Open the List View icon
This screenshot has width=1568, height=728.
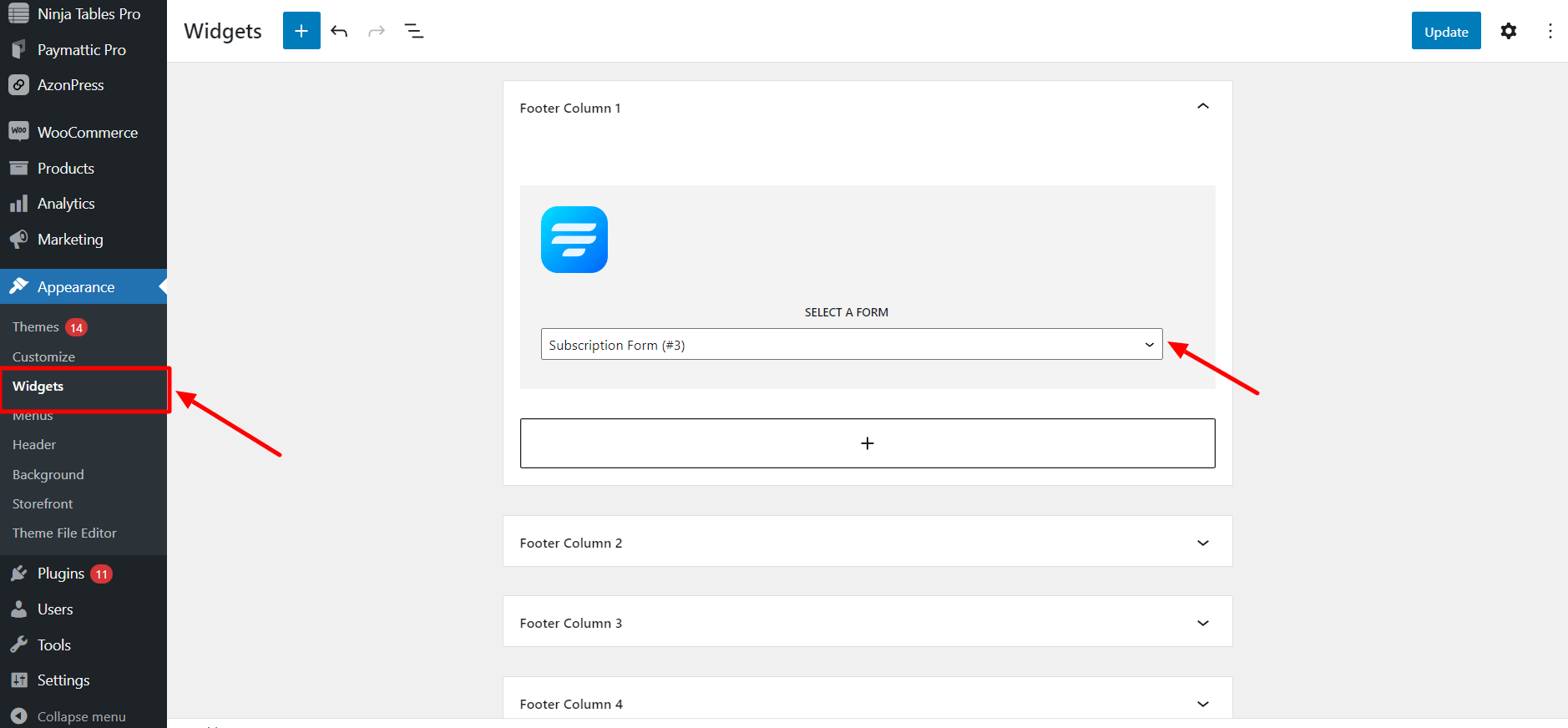pyautogui.click(x=414, y=31)
